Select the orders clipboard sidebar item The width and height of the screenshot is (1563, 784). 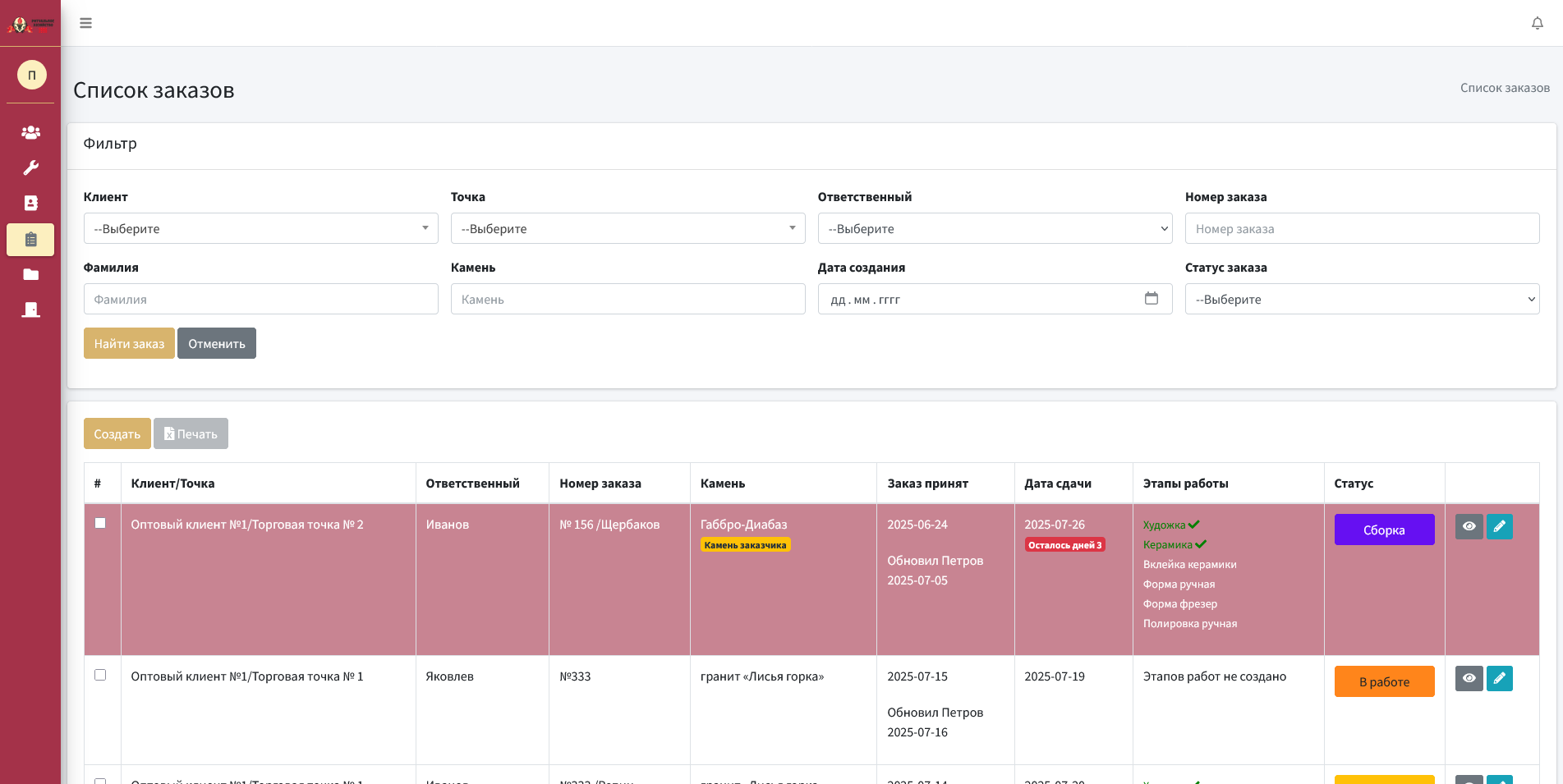(30, 240)
